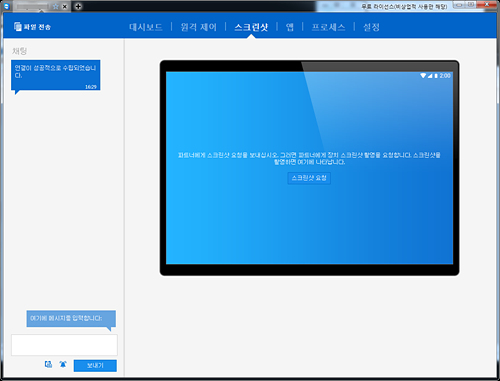500x381 pixels.
Task: Focus the chat message input field
Action: coord(64,345)
